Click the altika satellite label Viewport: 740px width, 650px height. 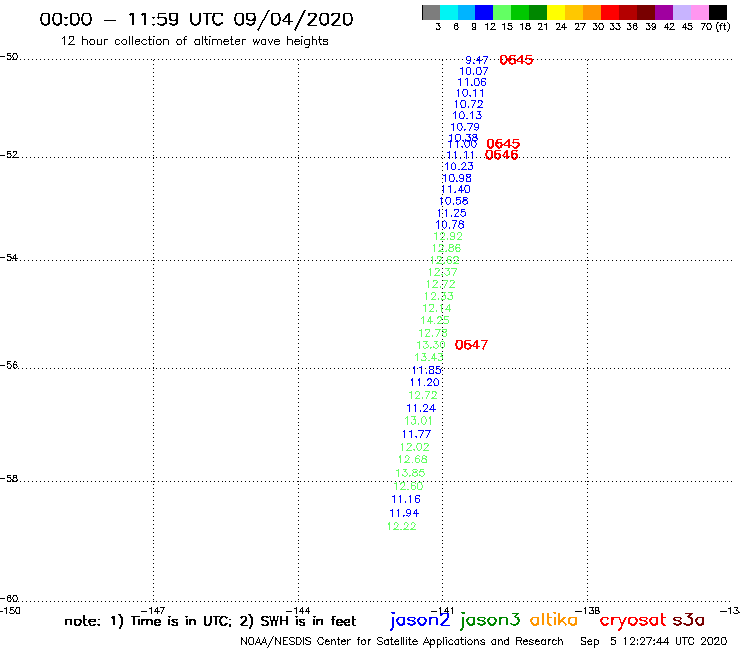(554, 619)
